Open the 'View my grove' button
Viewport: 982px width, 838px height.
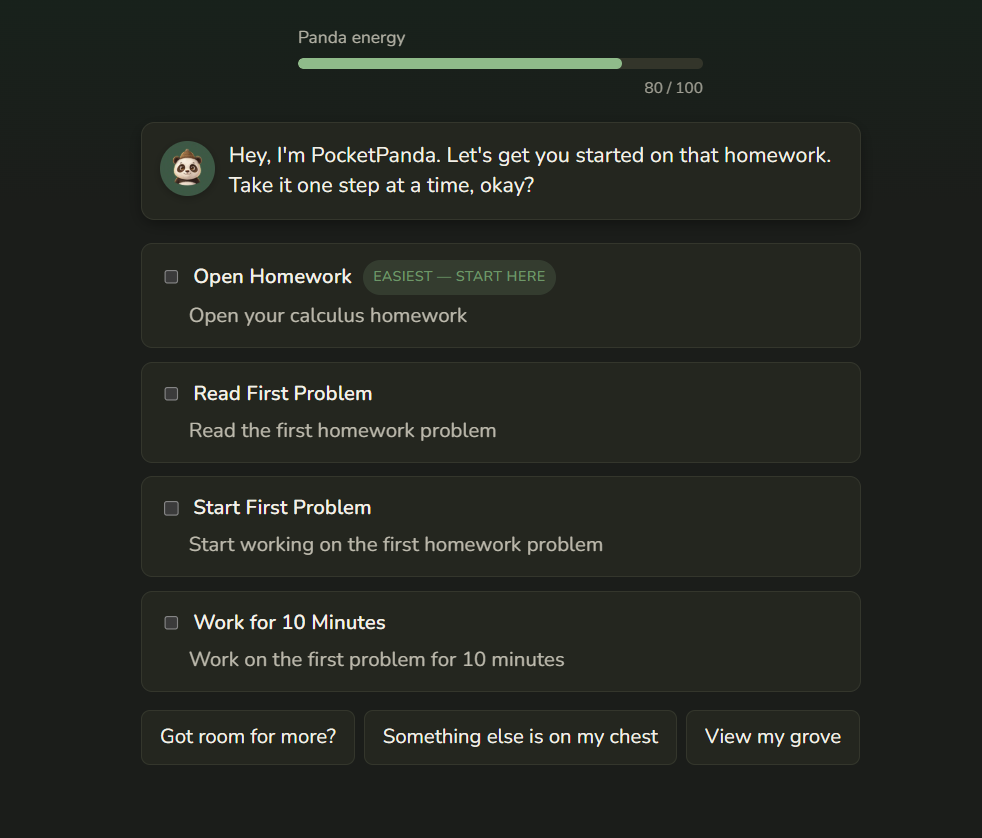pos(773,737)
